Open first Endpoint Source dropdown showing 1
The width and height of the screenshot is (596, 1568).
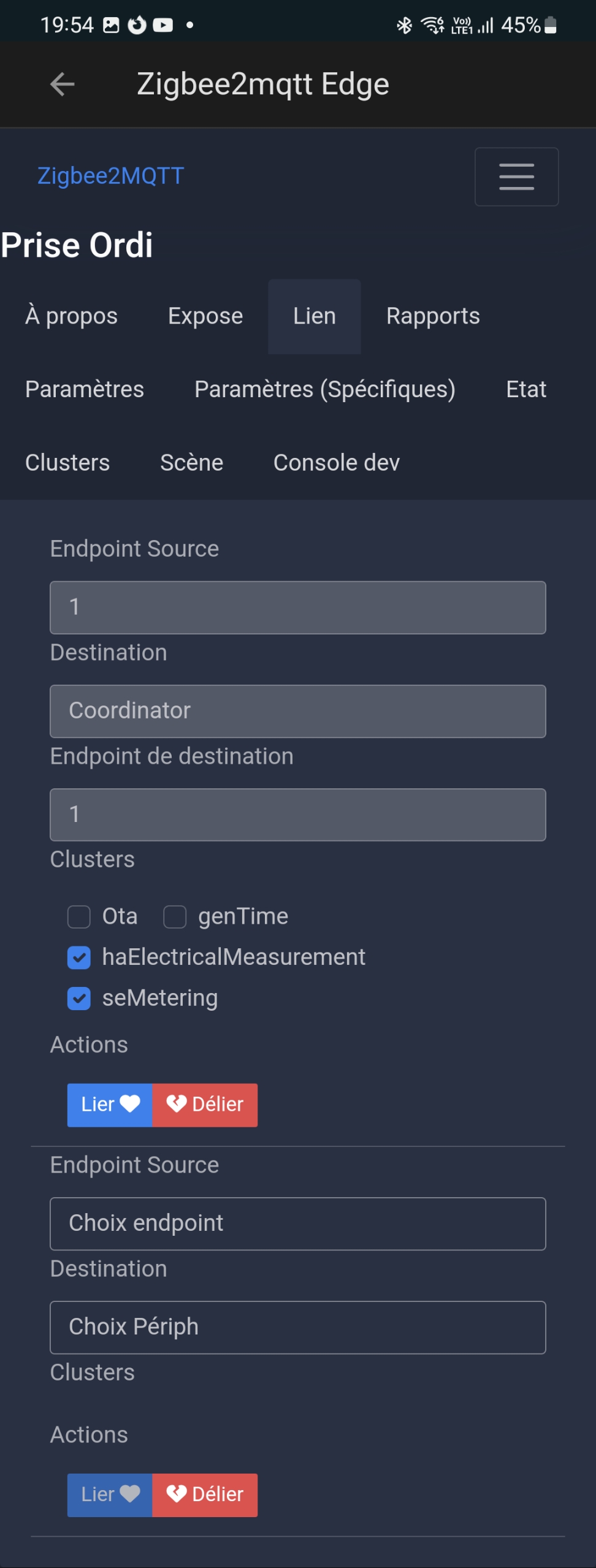[298, 607]
